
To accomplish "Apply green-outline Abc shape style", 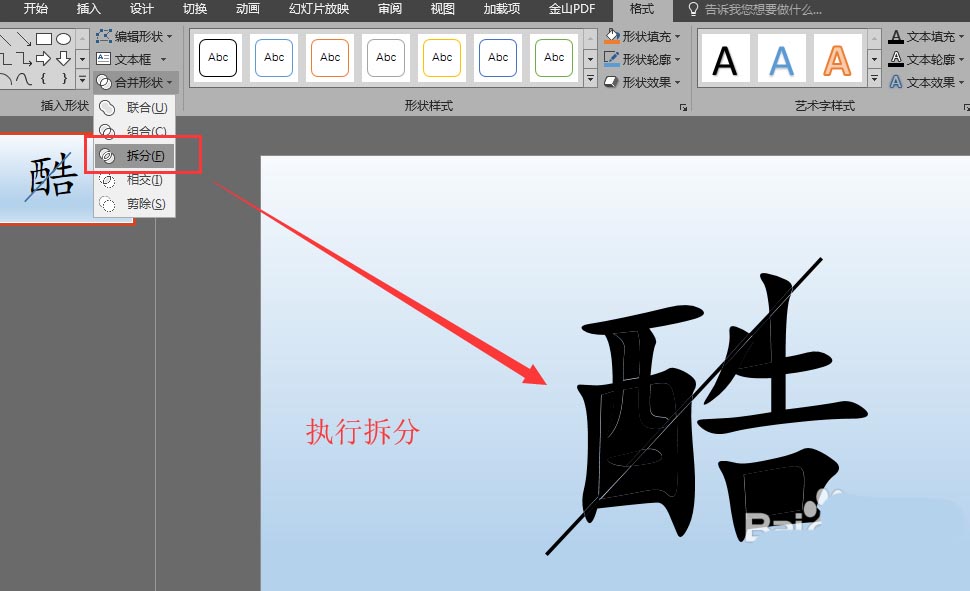I will (x=554, y=58).
